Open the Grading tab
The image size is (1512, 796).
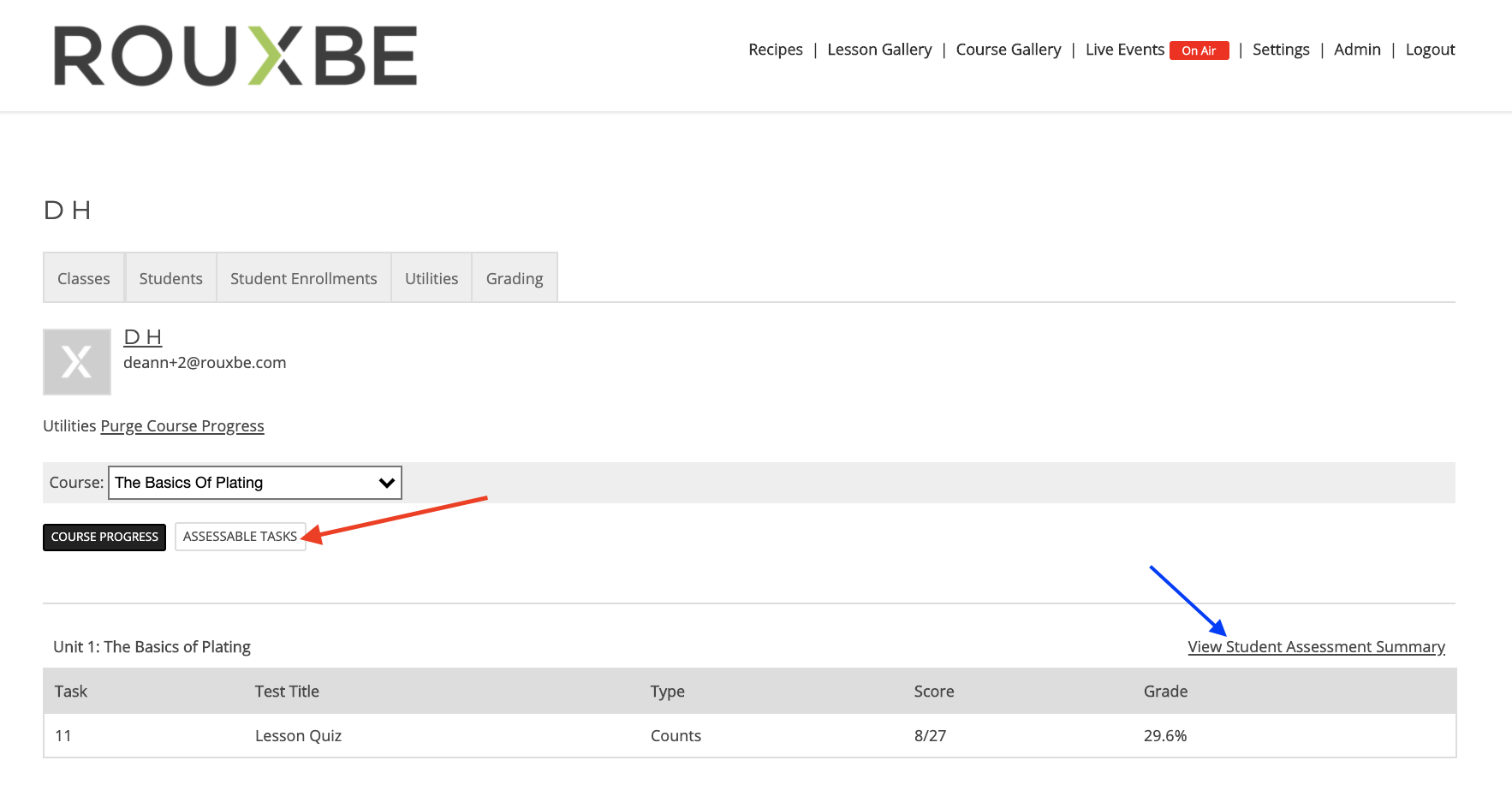515,278
